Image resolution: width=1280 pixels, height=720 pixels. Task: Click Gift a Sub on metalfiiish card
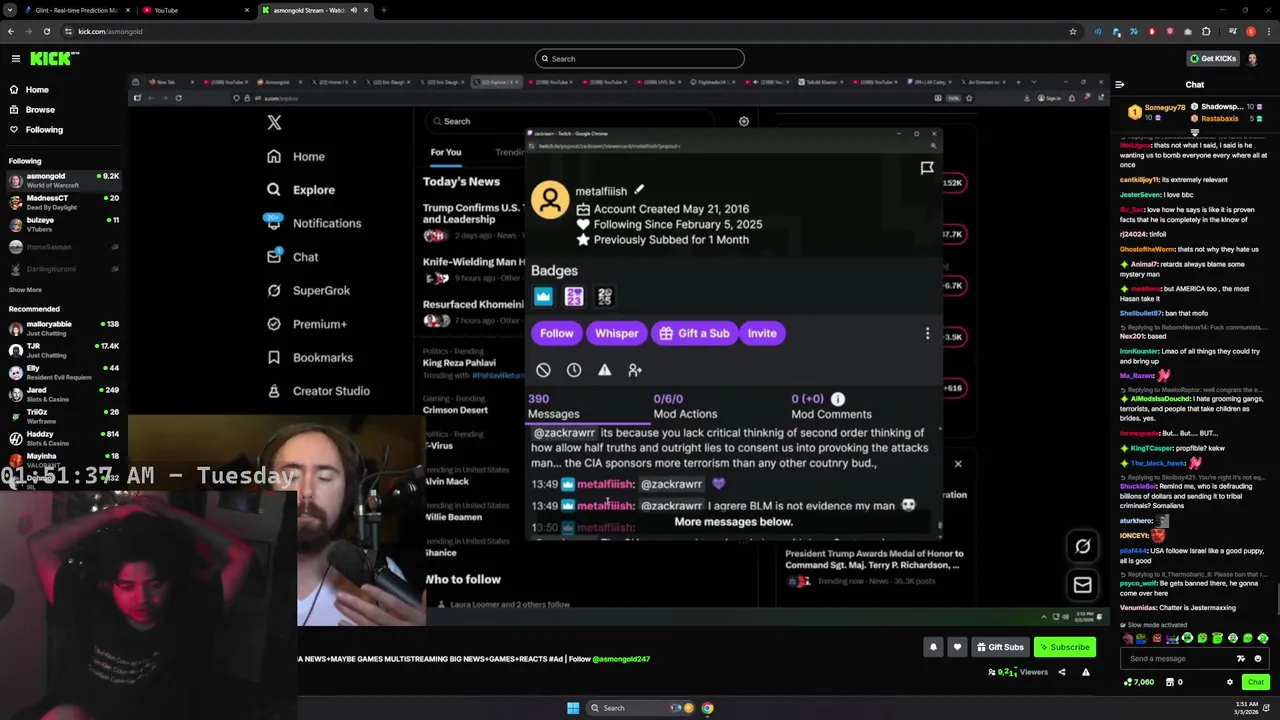(695, 334)
